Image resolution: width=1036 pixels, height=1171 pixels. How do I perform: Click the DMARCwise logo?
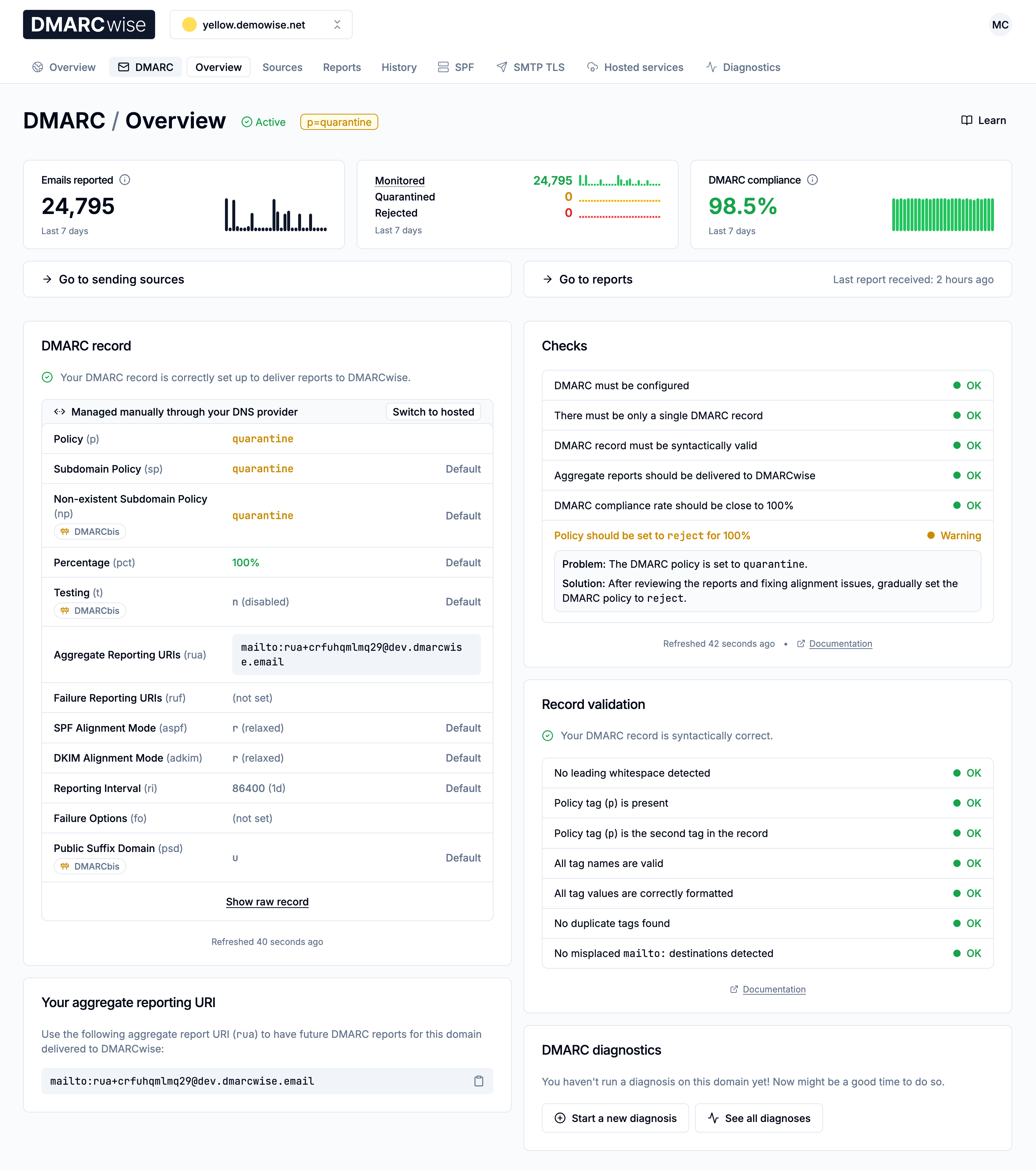tap(89, 25)
